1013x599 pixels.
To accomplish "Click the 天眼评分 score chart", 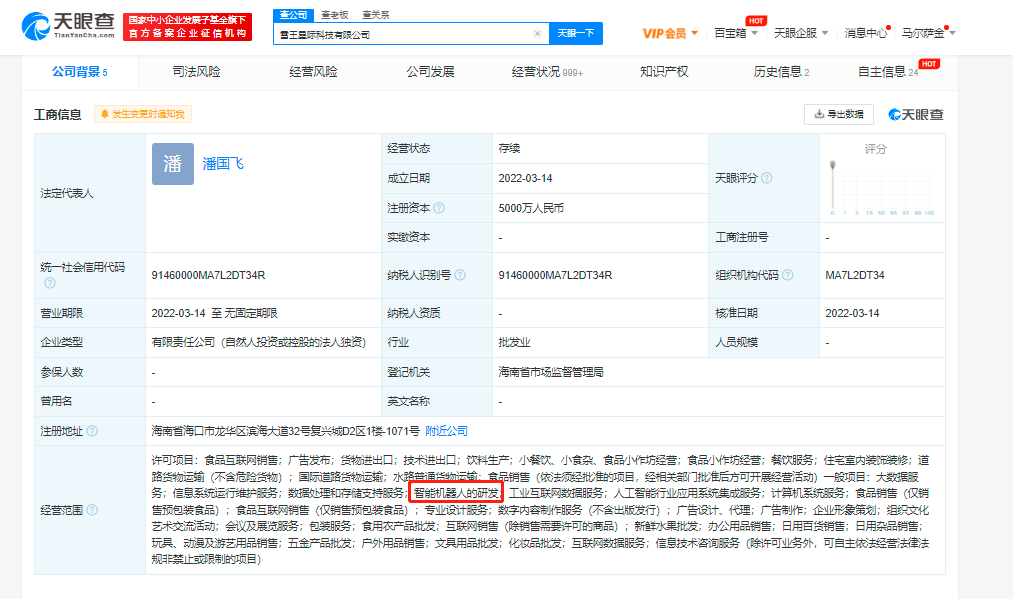I will pyautogui.click(x=882, y=187).
